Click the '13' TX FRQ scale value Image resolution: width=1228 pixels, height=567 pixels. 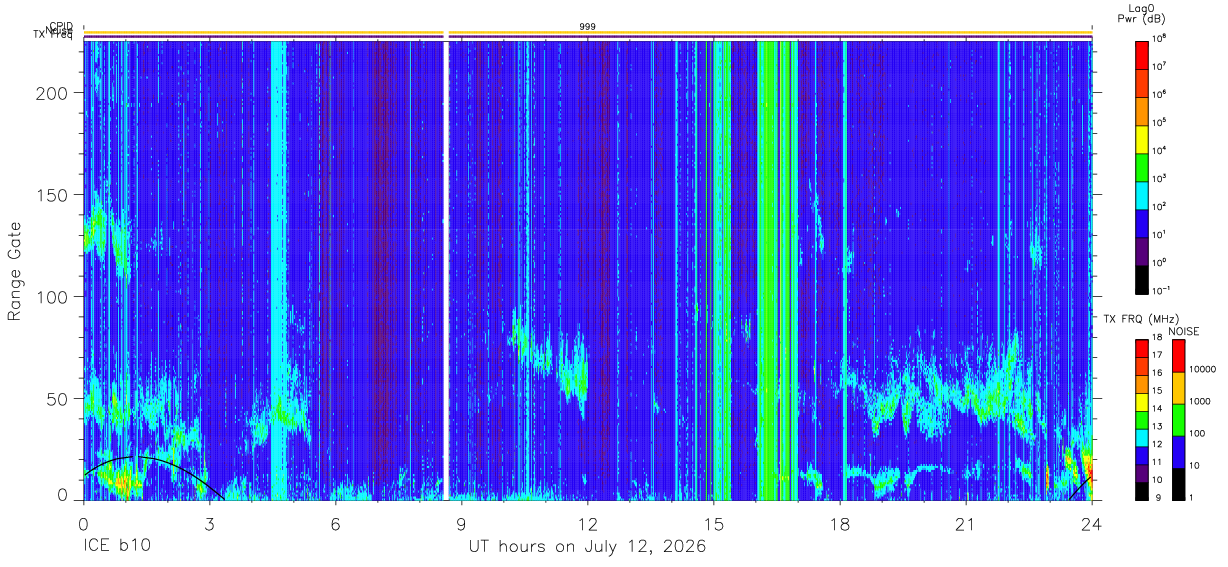(x=1158, y=426)
